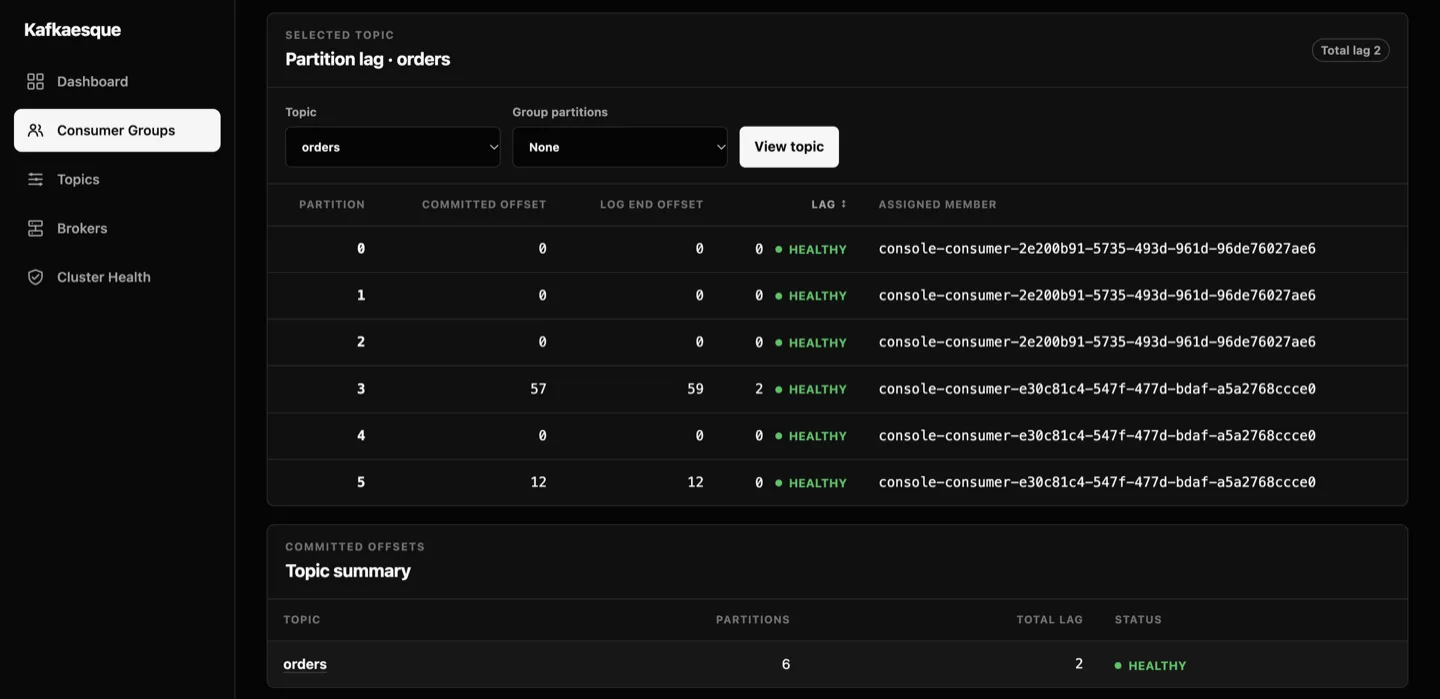
Task: Click the HEALTHY status of partition 0
Action: (811, 250)
